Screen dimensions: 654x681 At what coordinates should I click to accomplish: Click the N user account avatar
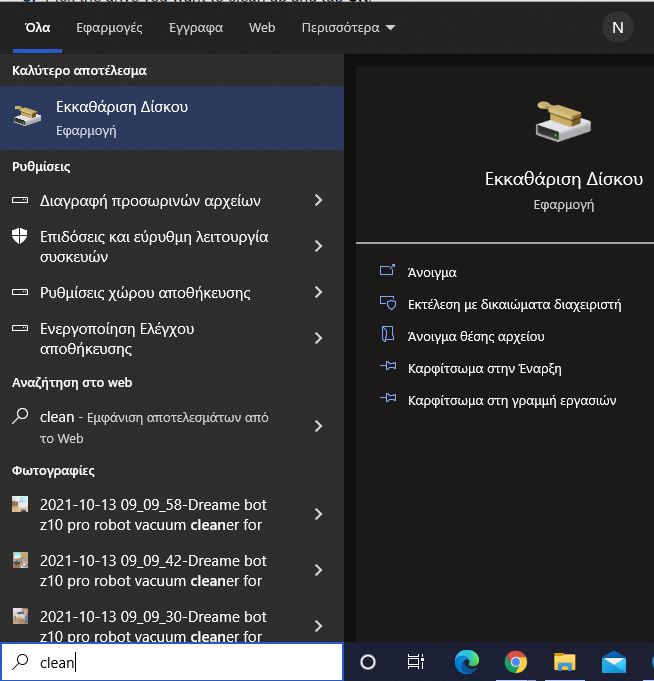click(x=618, y=28)
